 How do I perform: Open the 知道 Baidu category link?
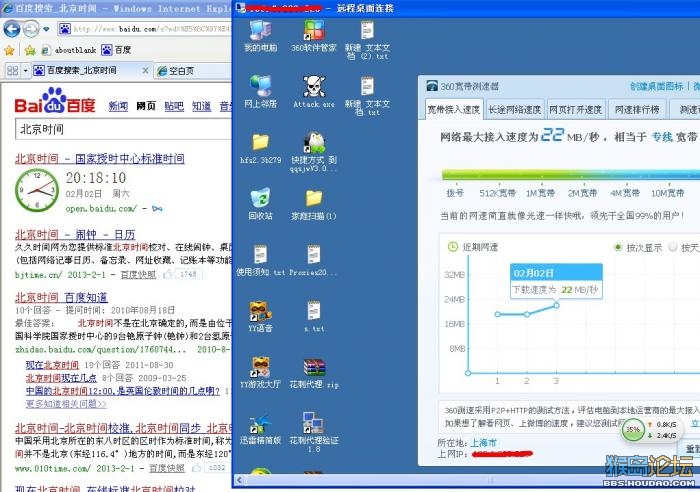point(201,106)
